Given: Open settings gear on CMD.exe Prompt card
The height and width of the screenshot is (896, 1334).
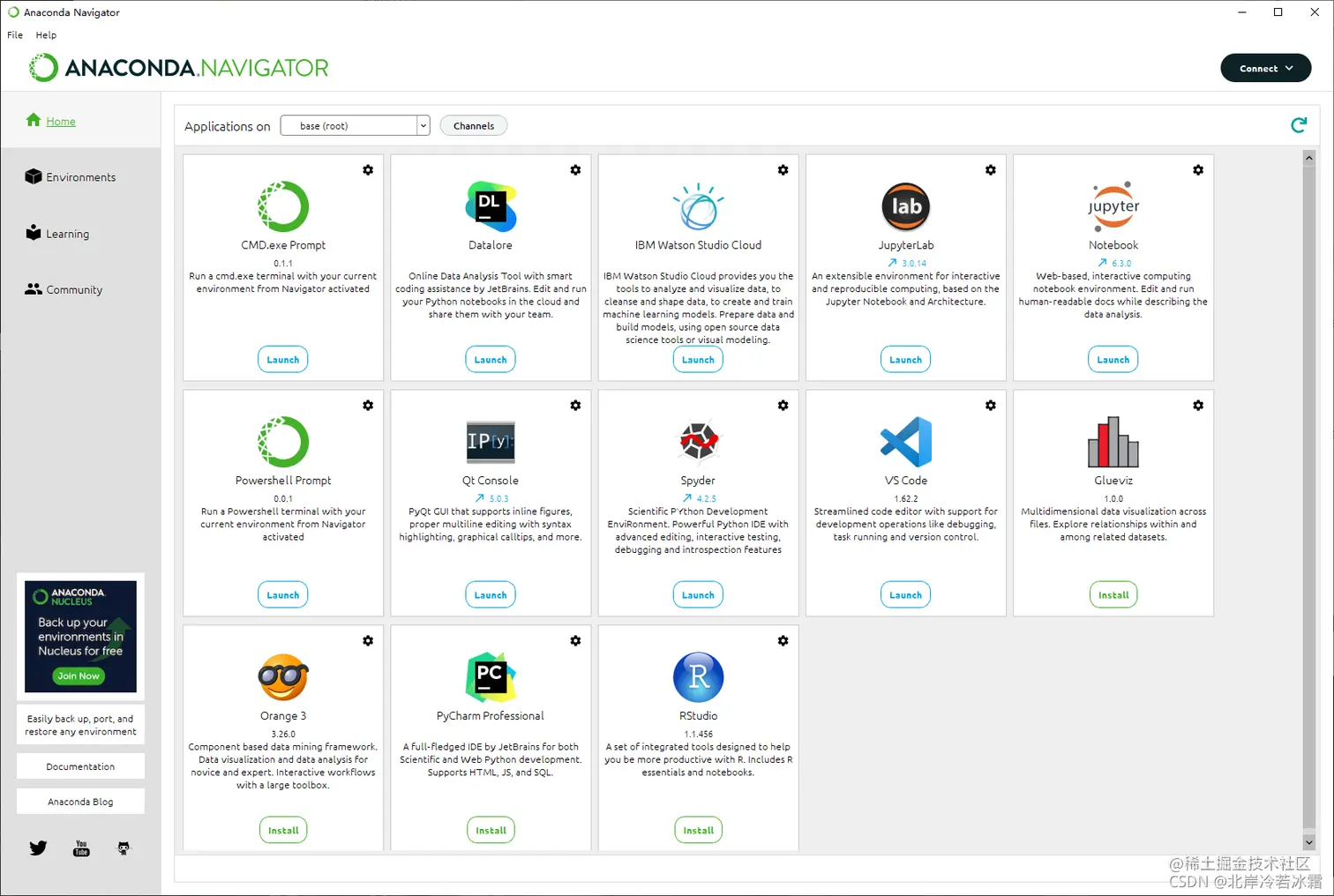Looking at the screenshot, I should (x=368, y=170).
